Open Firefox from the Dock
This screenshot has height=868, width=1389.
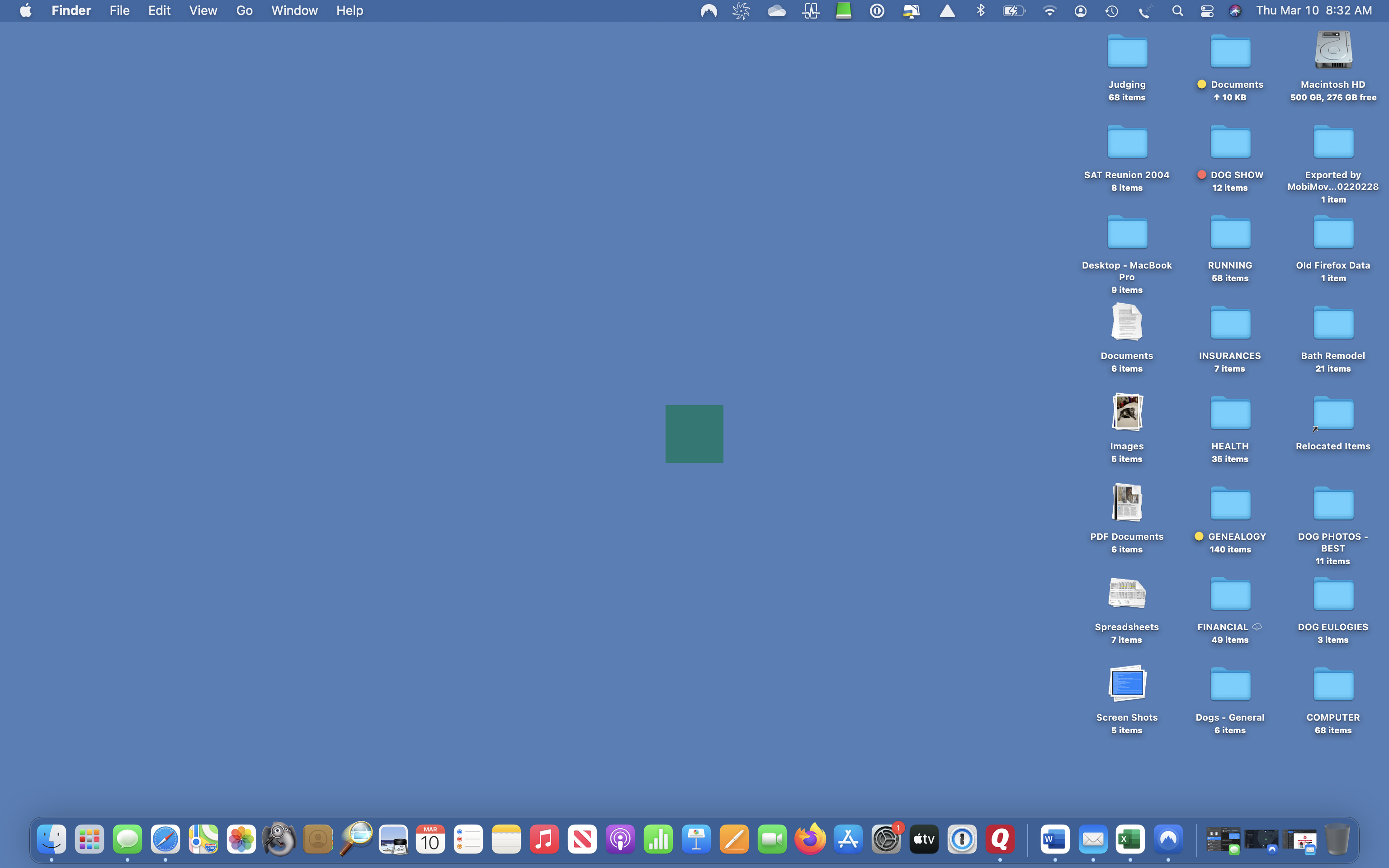click(x=810, y=840)
